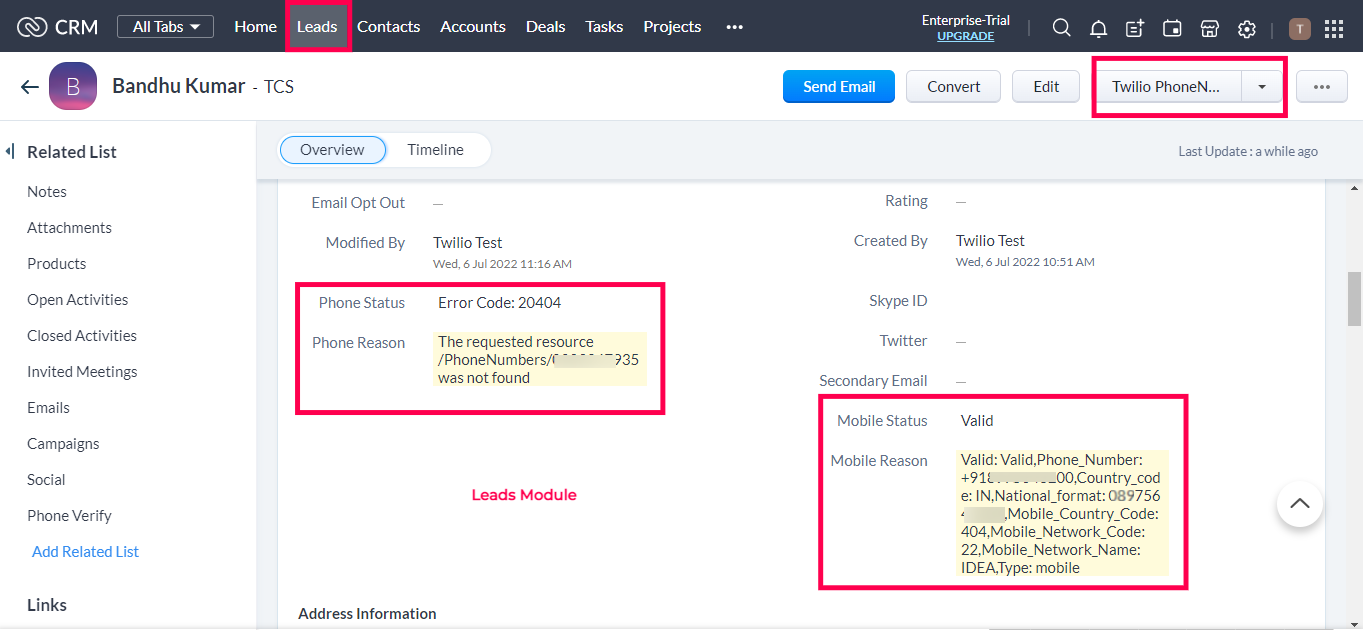Click the Send Email button
The image size is (1363, 630).
click(839, 87)
